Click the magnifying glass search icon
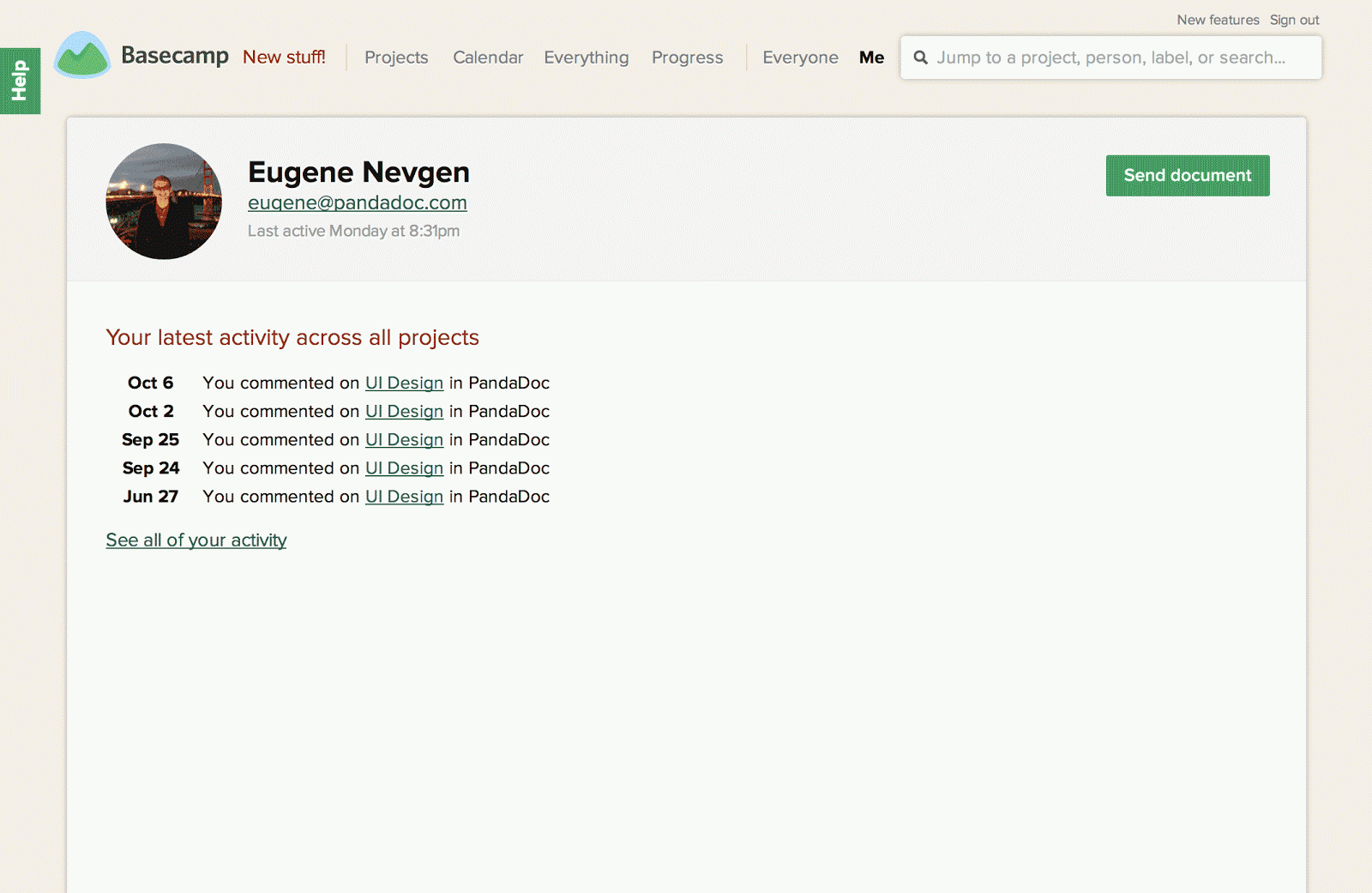 pyautogui.click(x=920, y=57)
